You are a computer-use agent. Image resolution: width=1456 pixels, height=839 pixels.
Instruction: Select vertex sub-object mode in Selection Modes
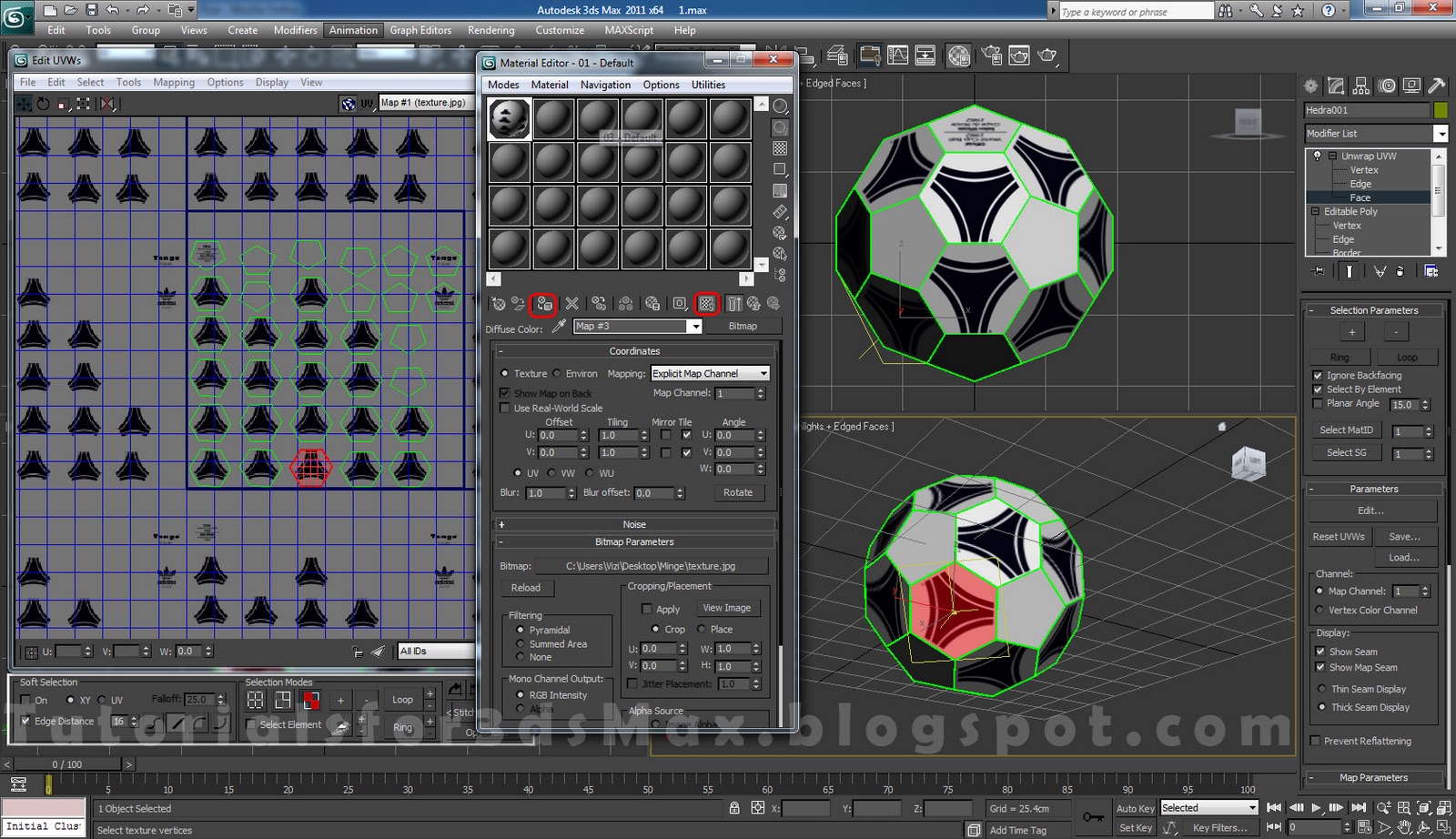[256, 700]
